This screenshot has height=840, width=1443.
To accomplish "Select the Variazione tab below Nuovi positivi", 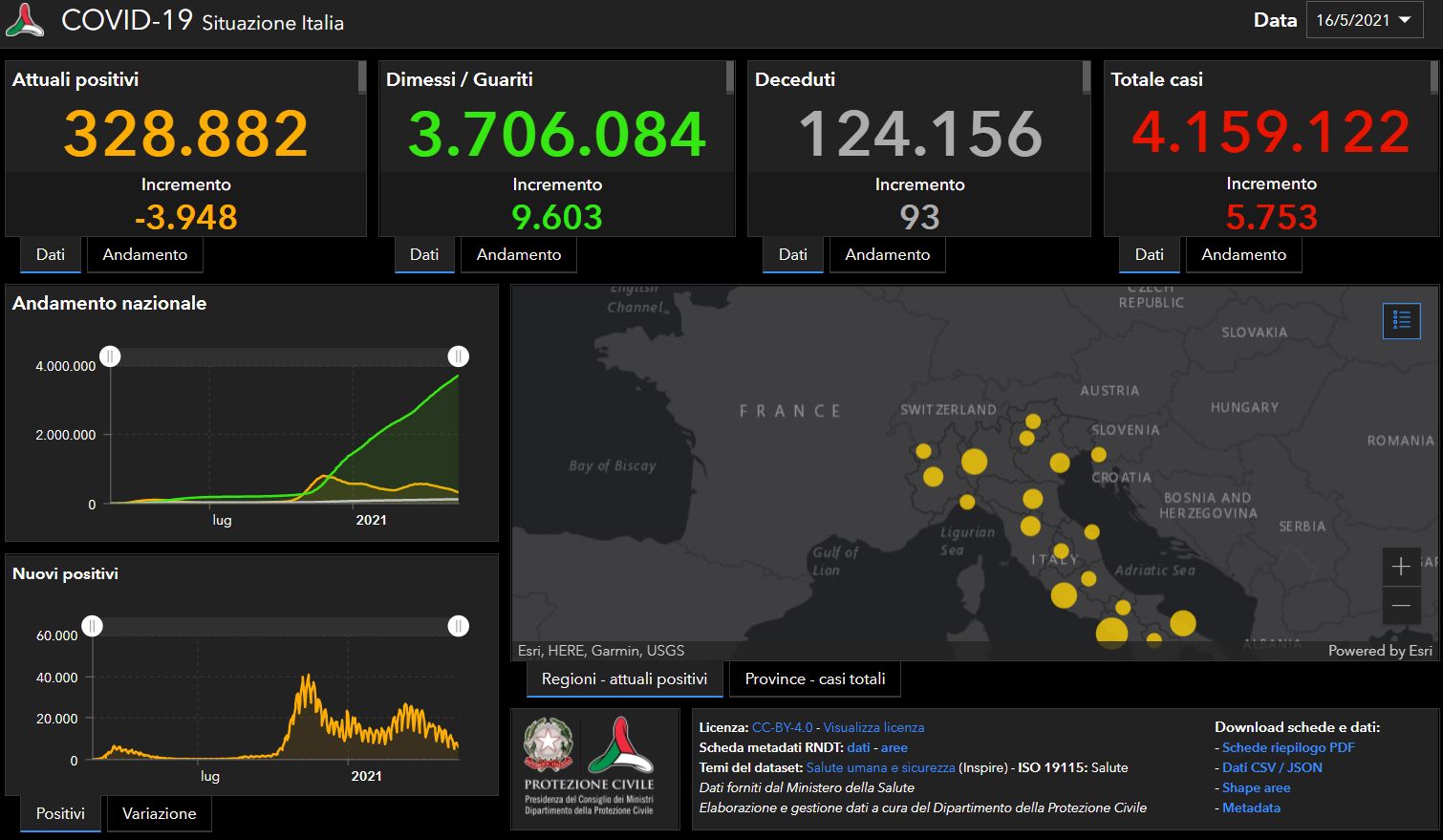I will click(159, 814).
